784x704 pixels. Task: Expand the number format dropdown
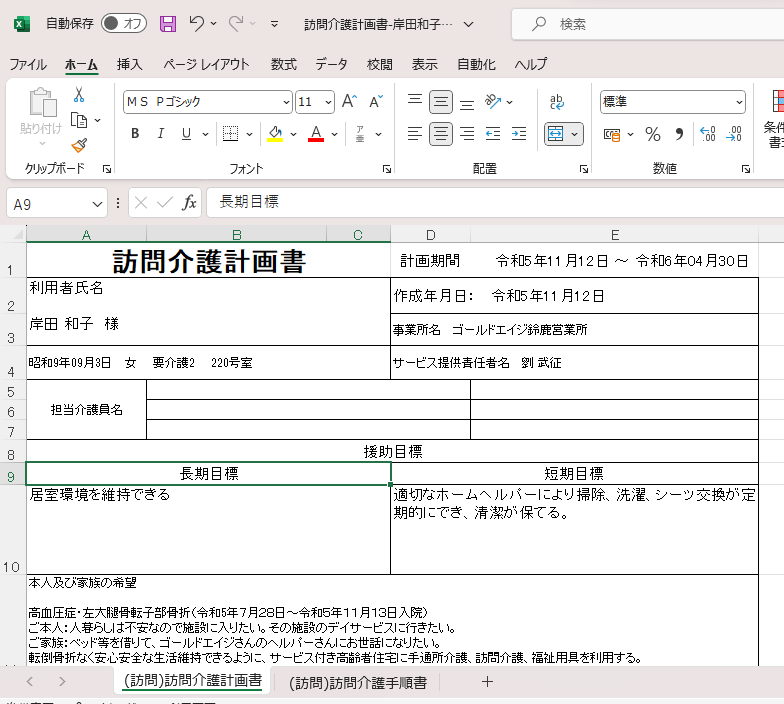tap(739, 102)
